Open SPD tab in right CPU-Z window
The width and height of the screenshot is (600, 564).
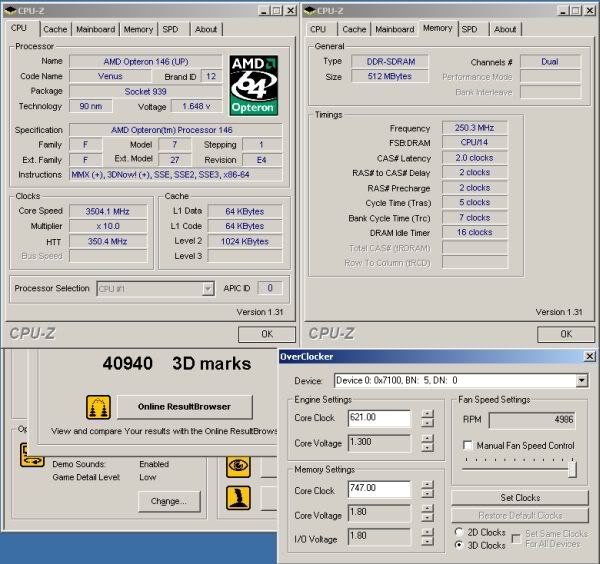tap(470, 29)
